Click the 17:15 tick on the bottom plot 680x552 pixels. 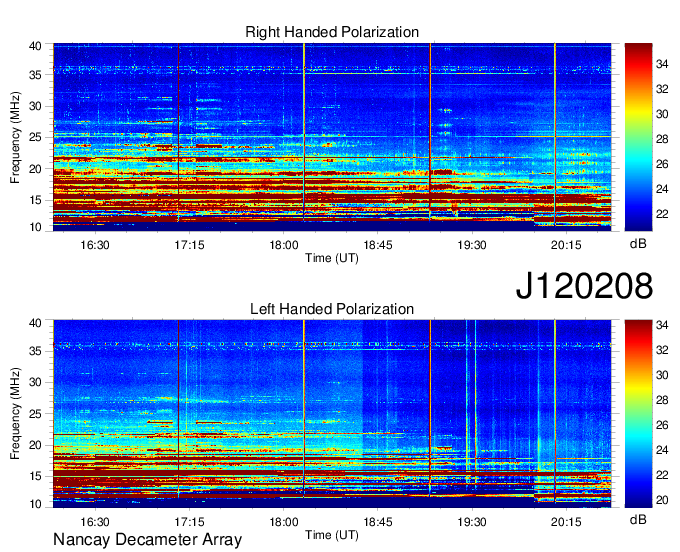coord(189,522)
